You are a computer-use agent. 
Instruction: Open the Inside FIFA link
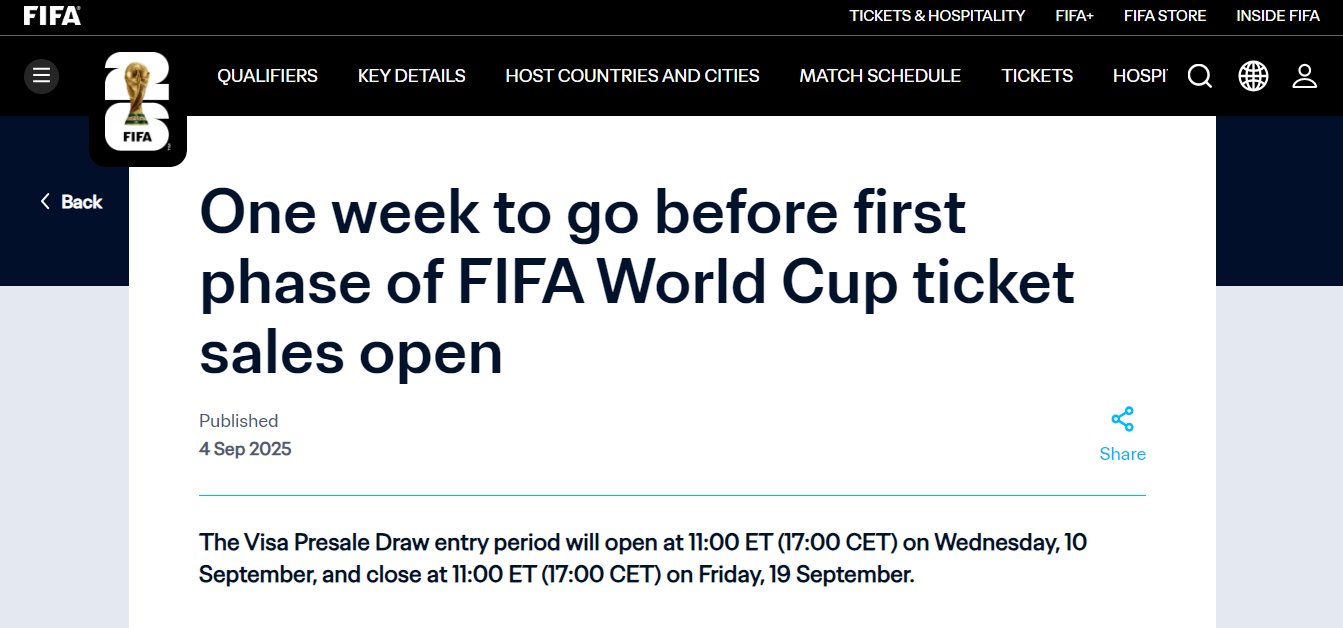point(1277,16)
